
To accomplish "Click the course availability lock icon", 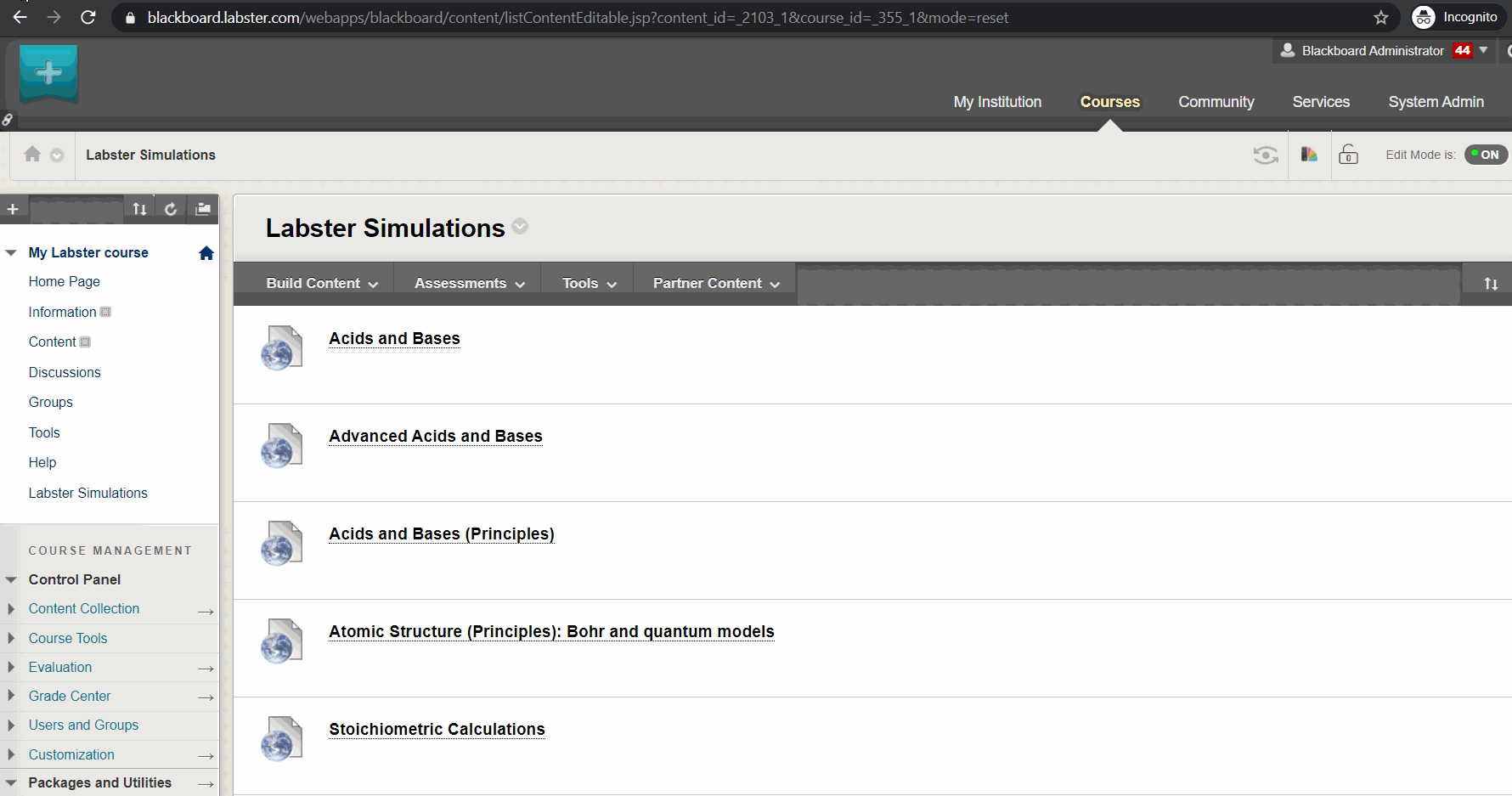I will 1348,154.
